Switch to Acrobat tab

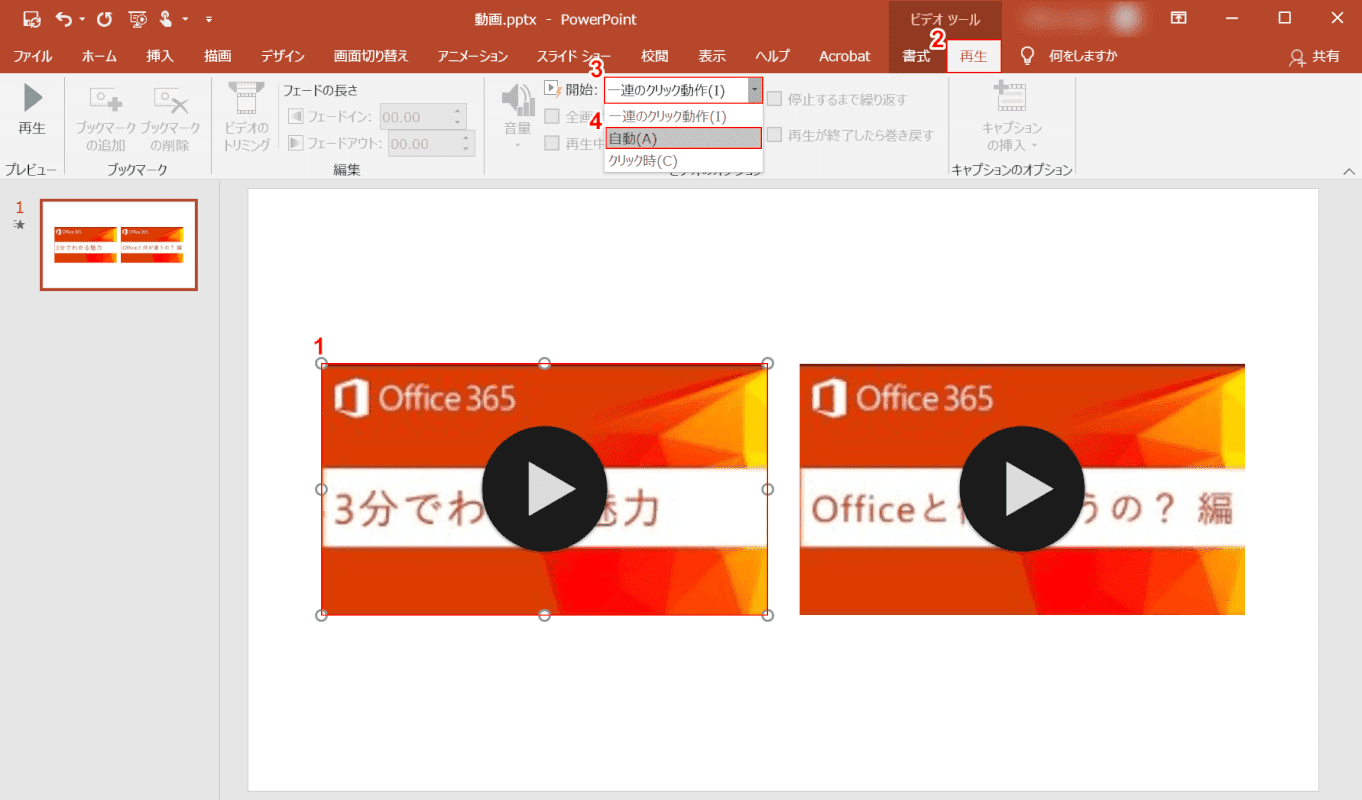pyautogui.click(x=845, y=56)
